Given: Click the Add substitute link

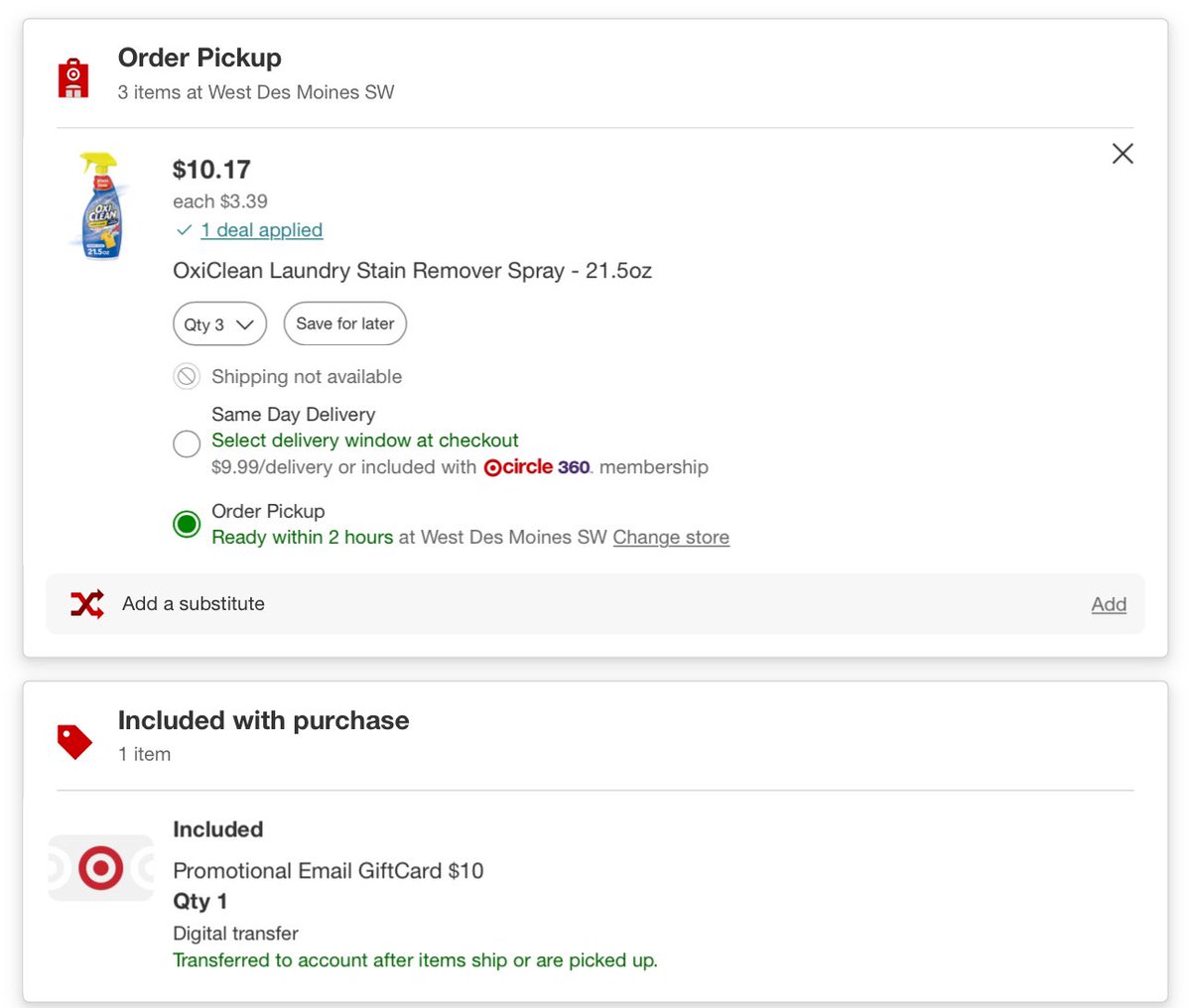Looking at the screenshot, I should pos(1109,604).
